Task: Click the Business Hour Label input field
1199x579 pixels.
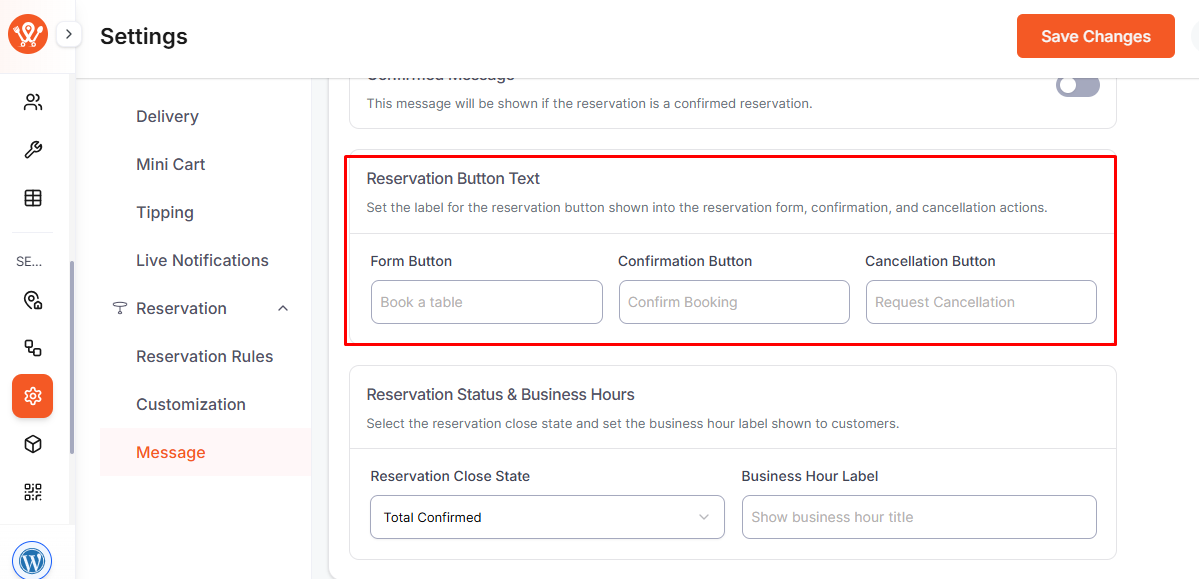Action: click(918, 517)
